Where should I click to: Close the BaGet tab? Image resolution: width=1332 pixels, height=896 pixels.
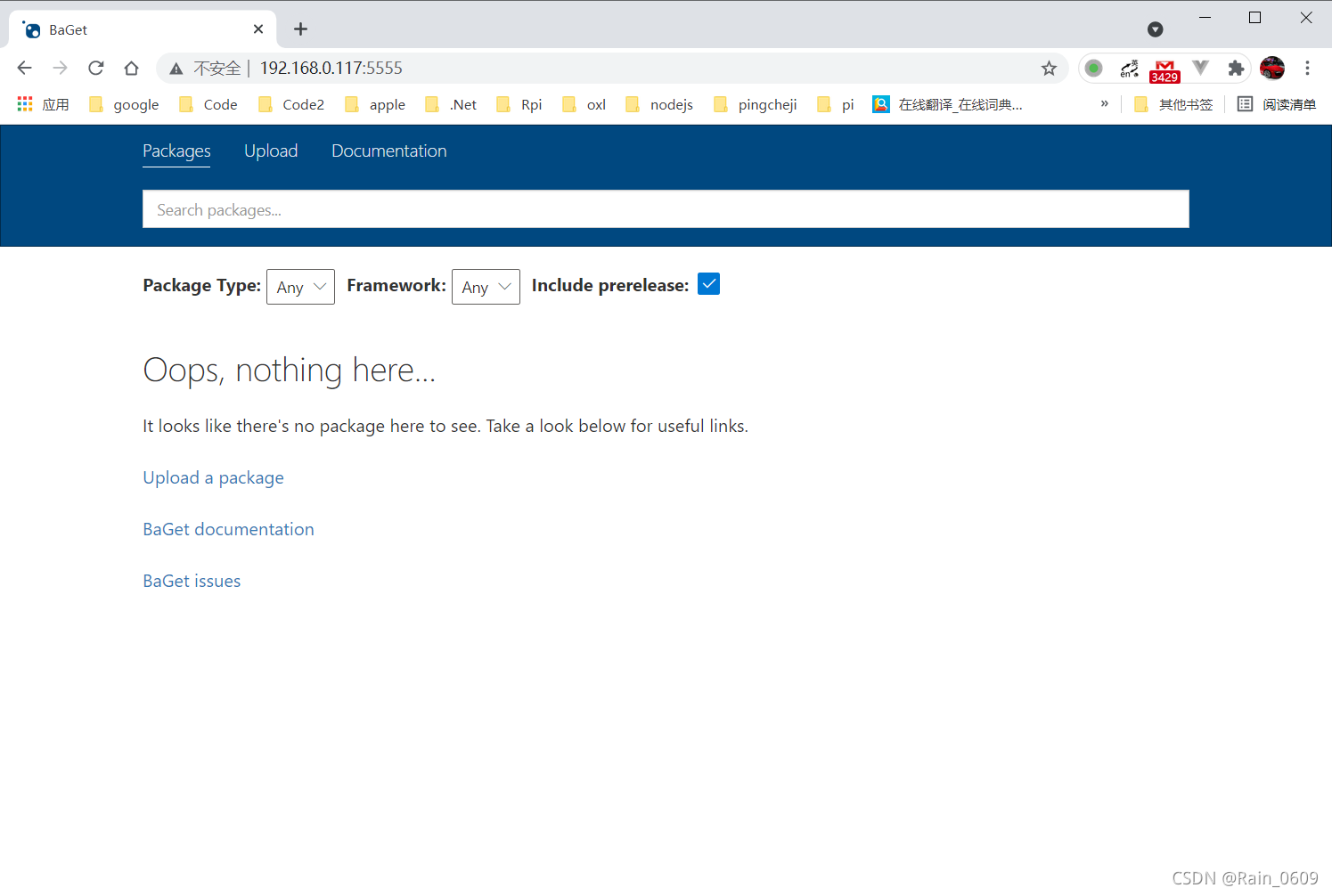click(258, 29)
